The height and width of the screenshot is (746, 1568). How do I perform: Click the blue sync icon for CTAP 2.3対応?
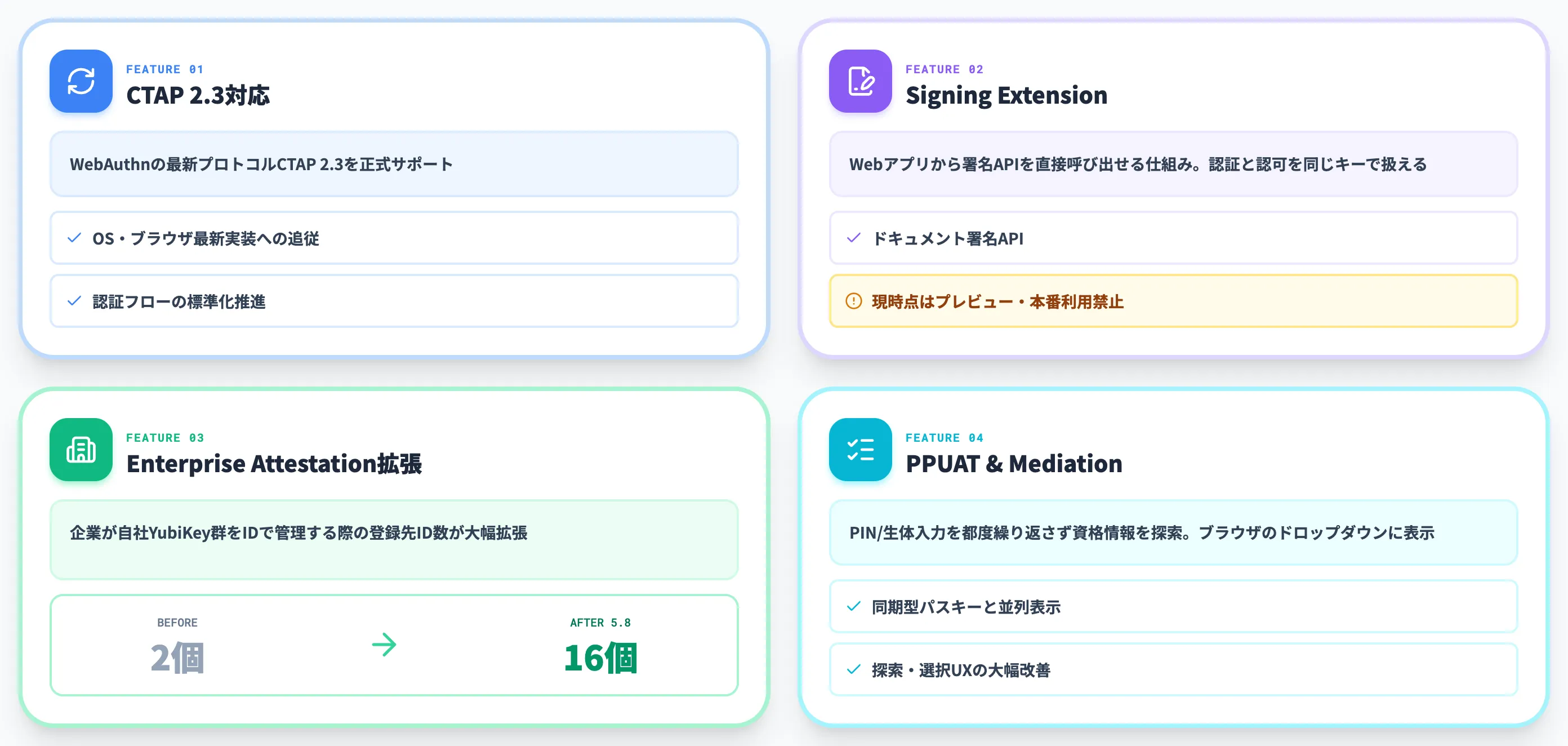pos(81,81)
